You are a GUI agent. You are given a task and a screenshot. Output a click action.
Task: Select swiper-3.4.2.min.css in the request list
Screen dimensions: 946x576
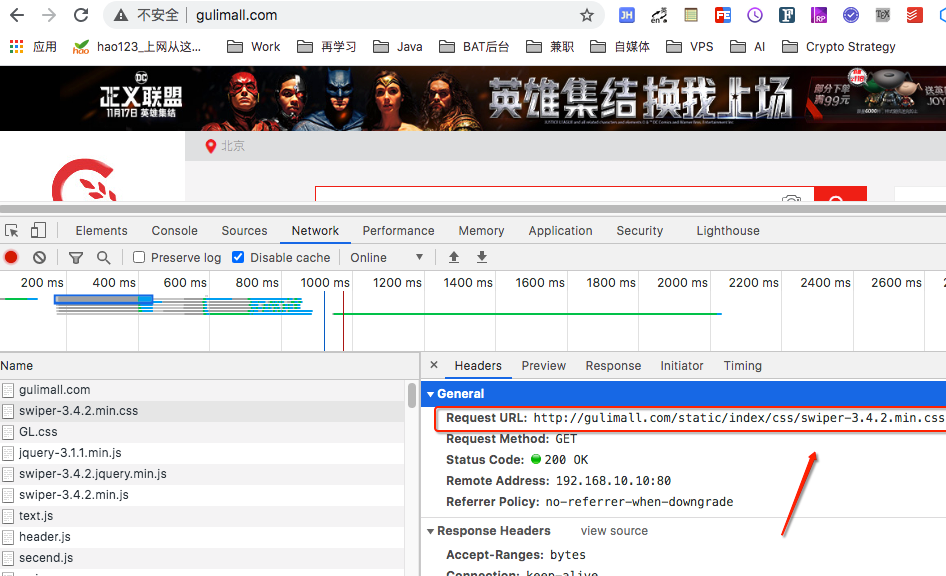pos(80,410)
